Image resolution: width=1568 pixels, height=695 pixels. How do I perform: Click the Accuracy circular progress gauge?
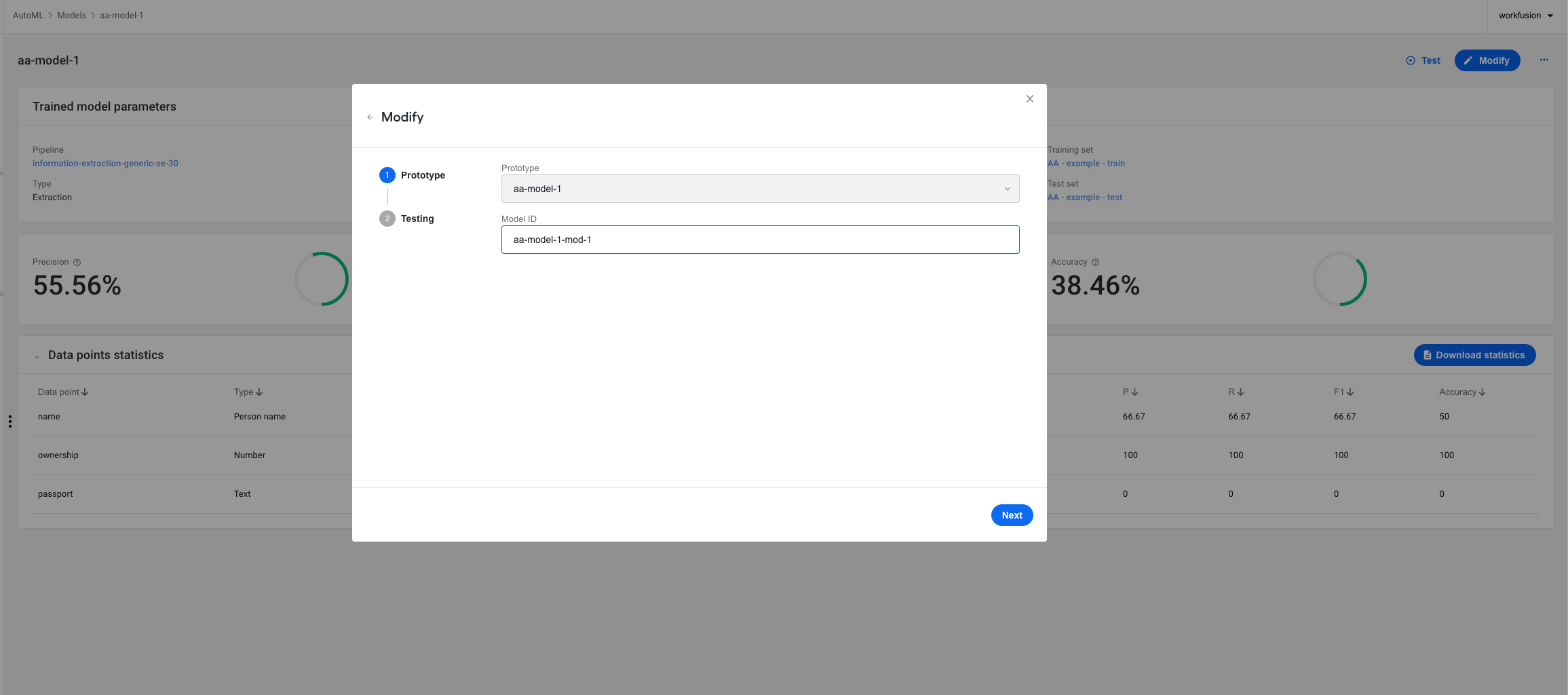click(x=1339, y=279)
